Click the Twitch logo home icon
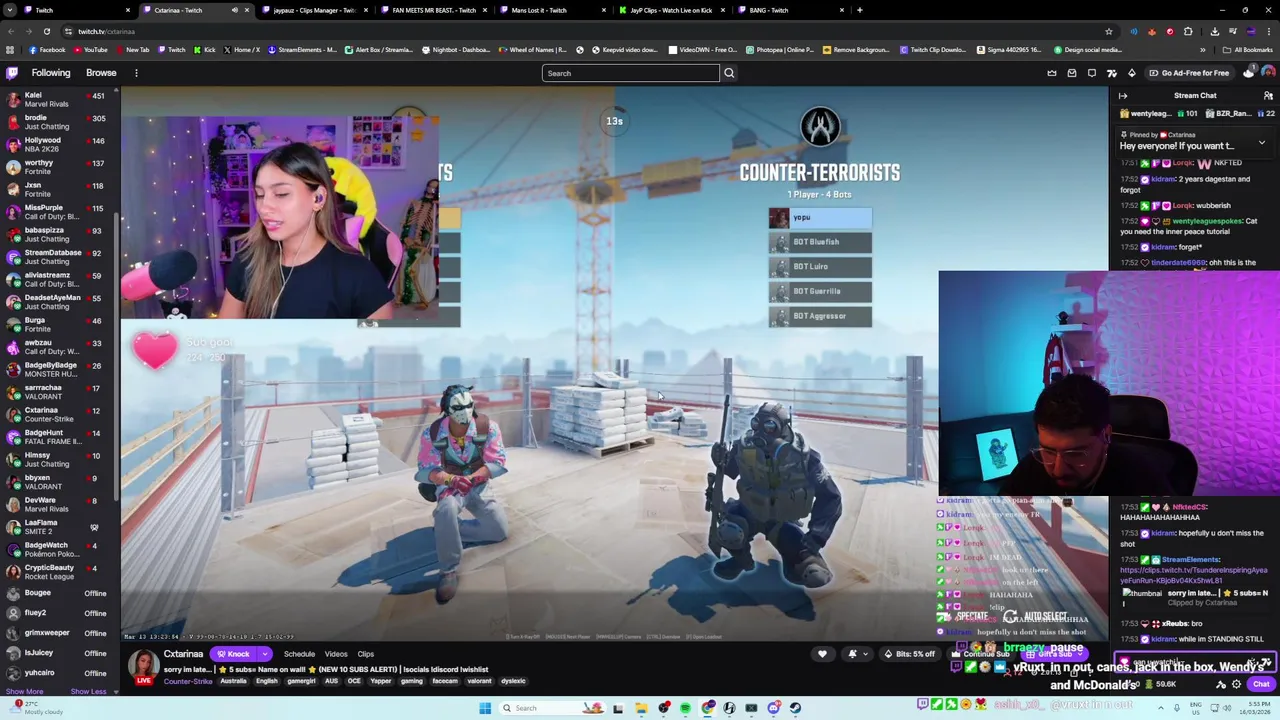Viewport: 1280px width, 720px height. (12, 73)
